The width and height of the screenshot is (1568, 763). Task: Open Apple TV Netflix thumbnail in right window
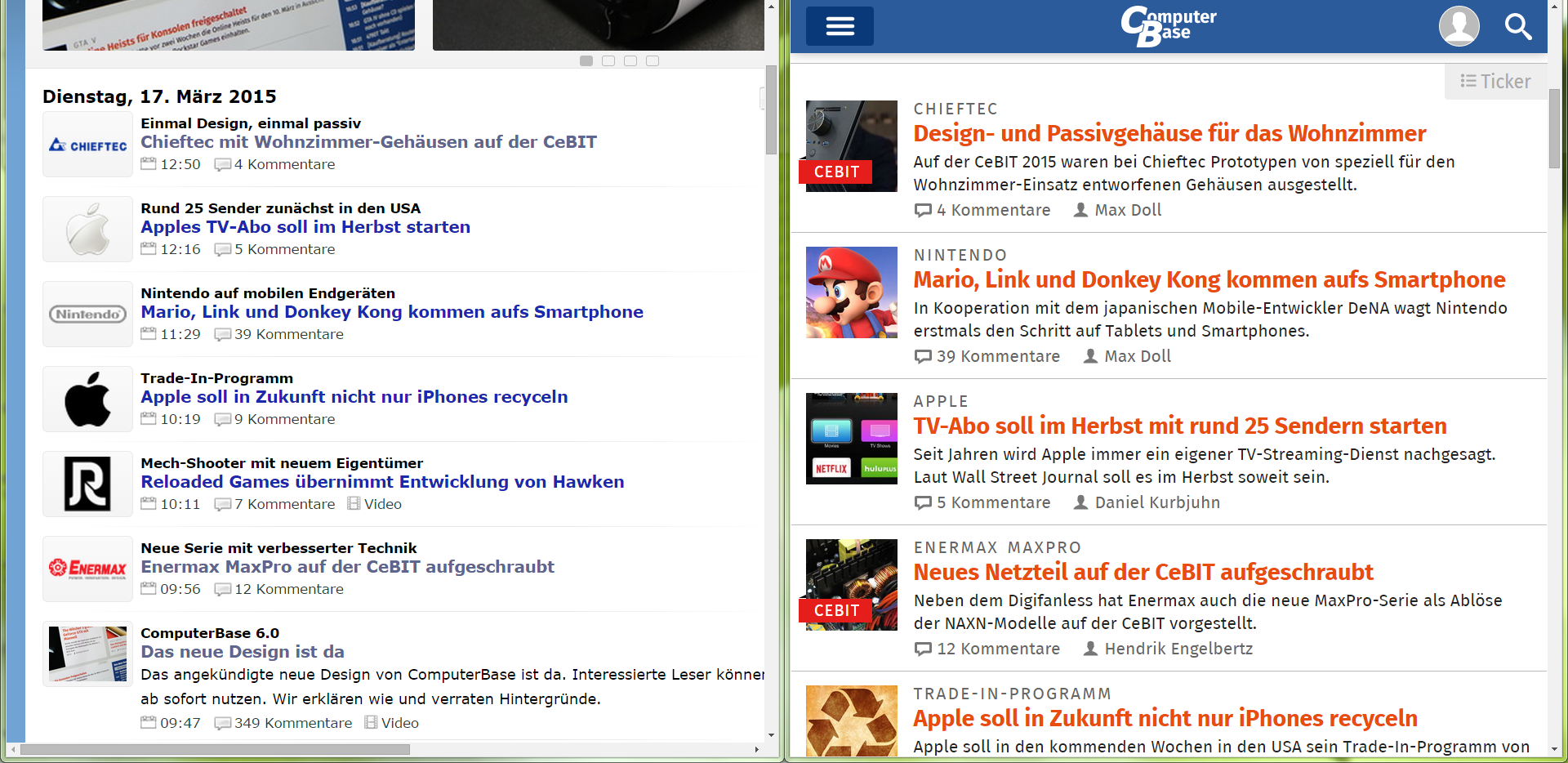coord(852,439)
